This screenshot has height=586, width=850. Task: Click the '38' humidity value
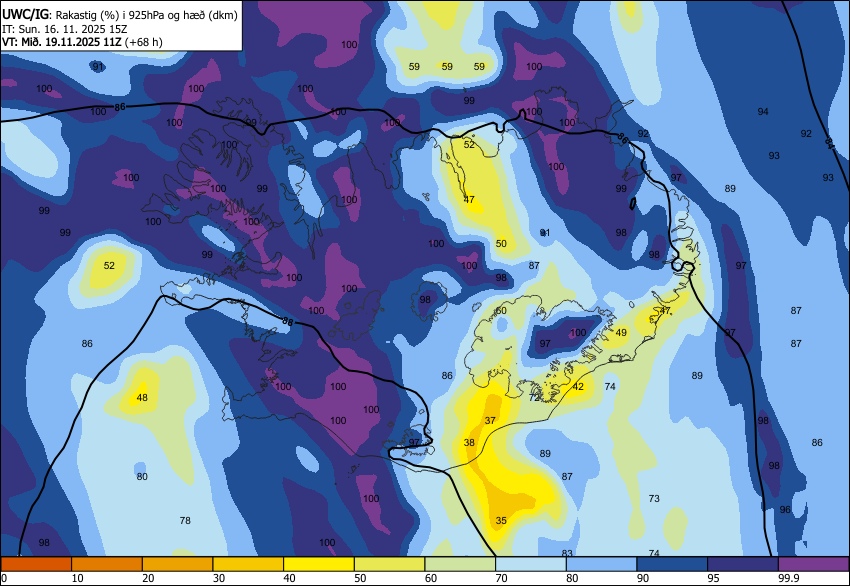[469, 442]
